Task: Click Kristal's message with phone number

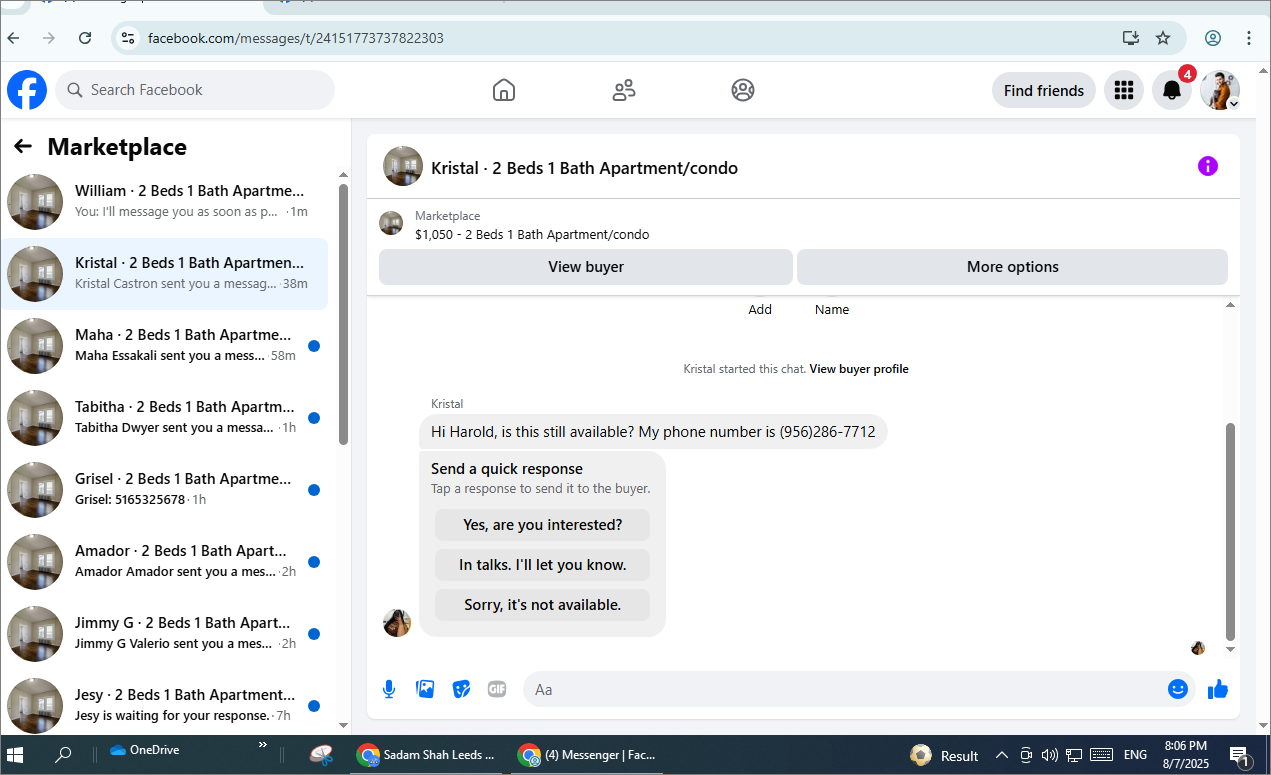Action: coord(653,432)
